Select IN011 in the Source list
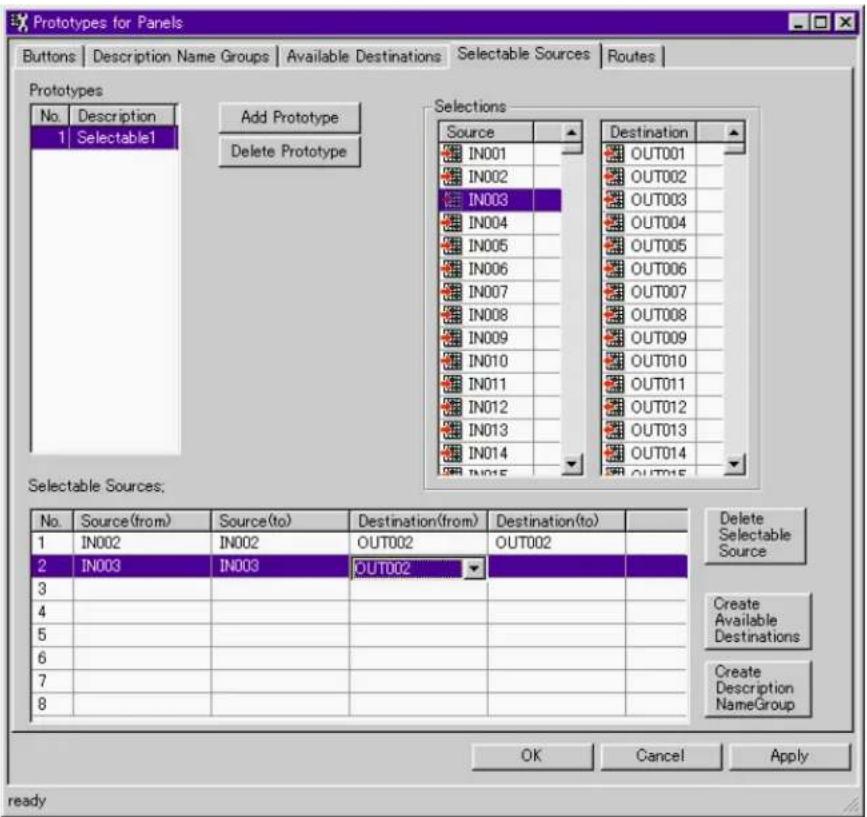Image resolution: width=867 pixels, height=817 pixels. [500, 384]
